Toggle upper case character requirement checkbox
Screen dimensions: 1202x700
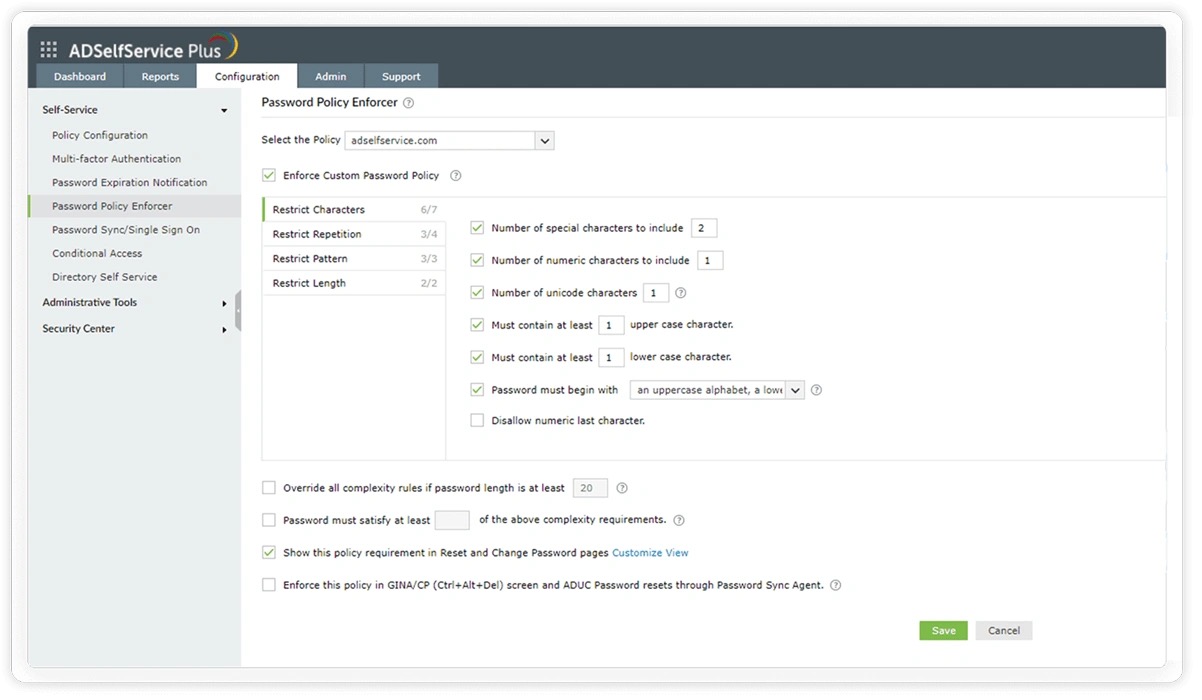point(477,325)
